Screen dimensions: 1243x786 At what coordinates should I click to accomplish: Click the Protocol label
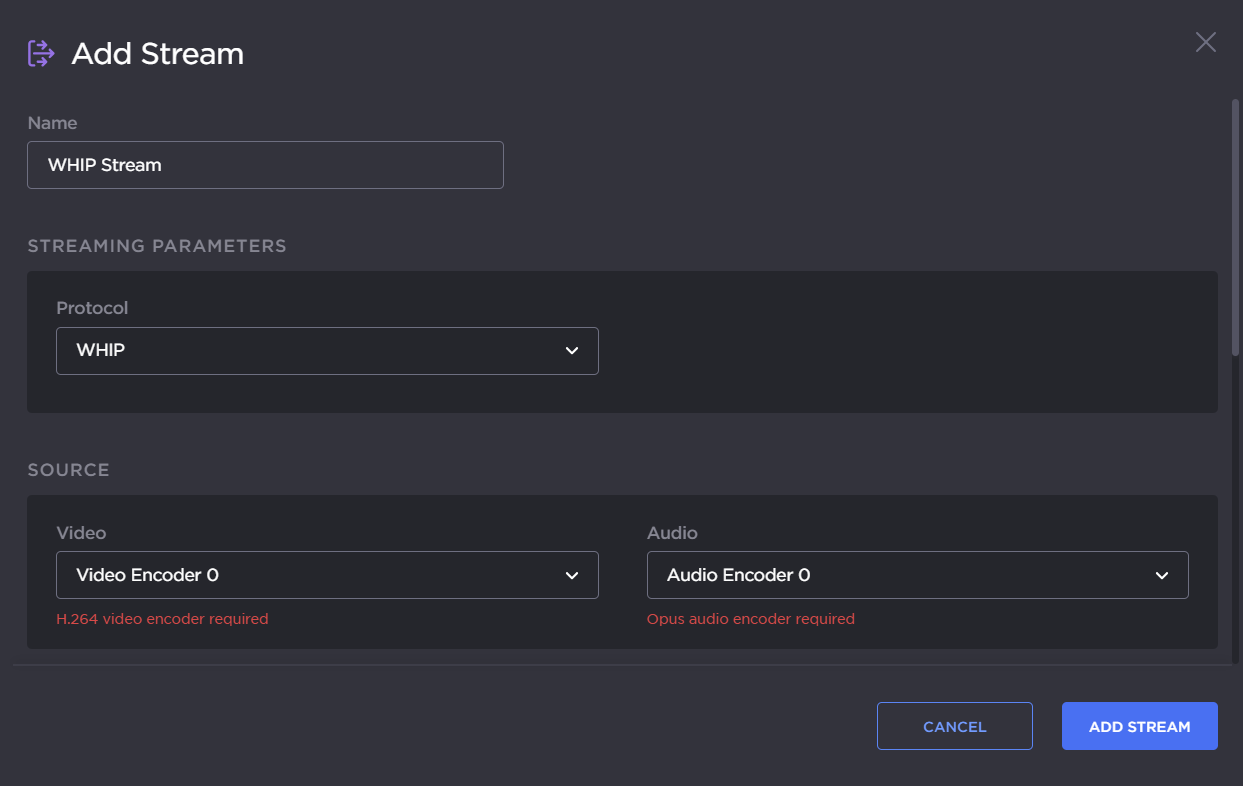point(92,308)
